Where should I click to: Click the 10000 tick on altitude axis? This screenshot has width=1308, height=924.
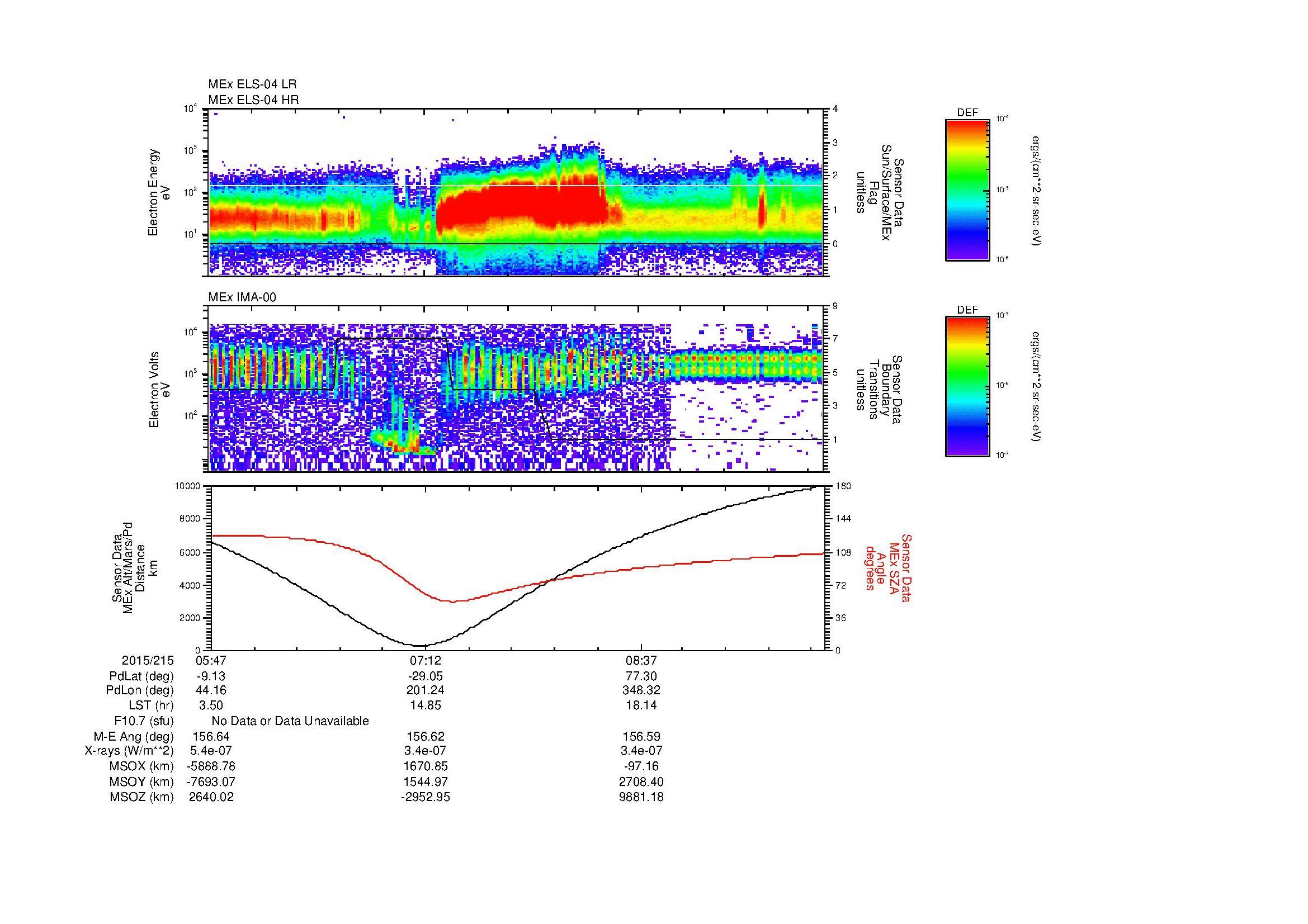point(188,486)
